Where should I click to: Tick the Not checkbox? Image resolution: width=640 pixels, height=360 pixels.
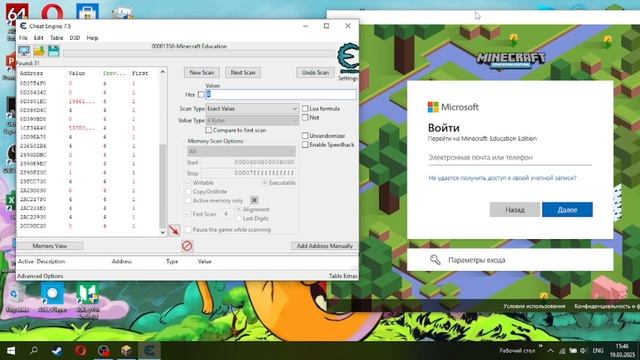coord(305,118)
